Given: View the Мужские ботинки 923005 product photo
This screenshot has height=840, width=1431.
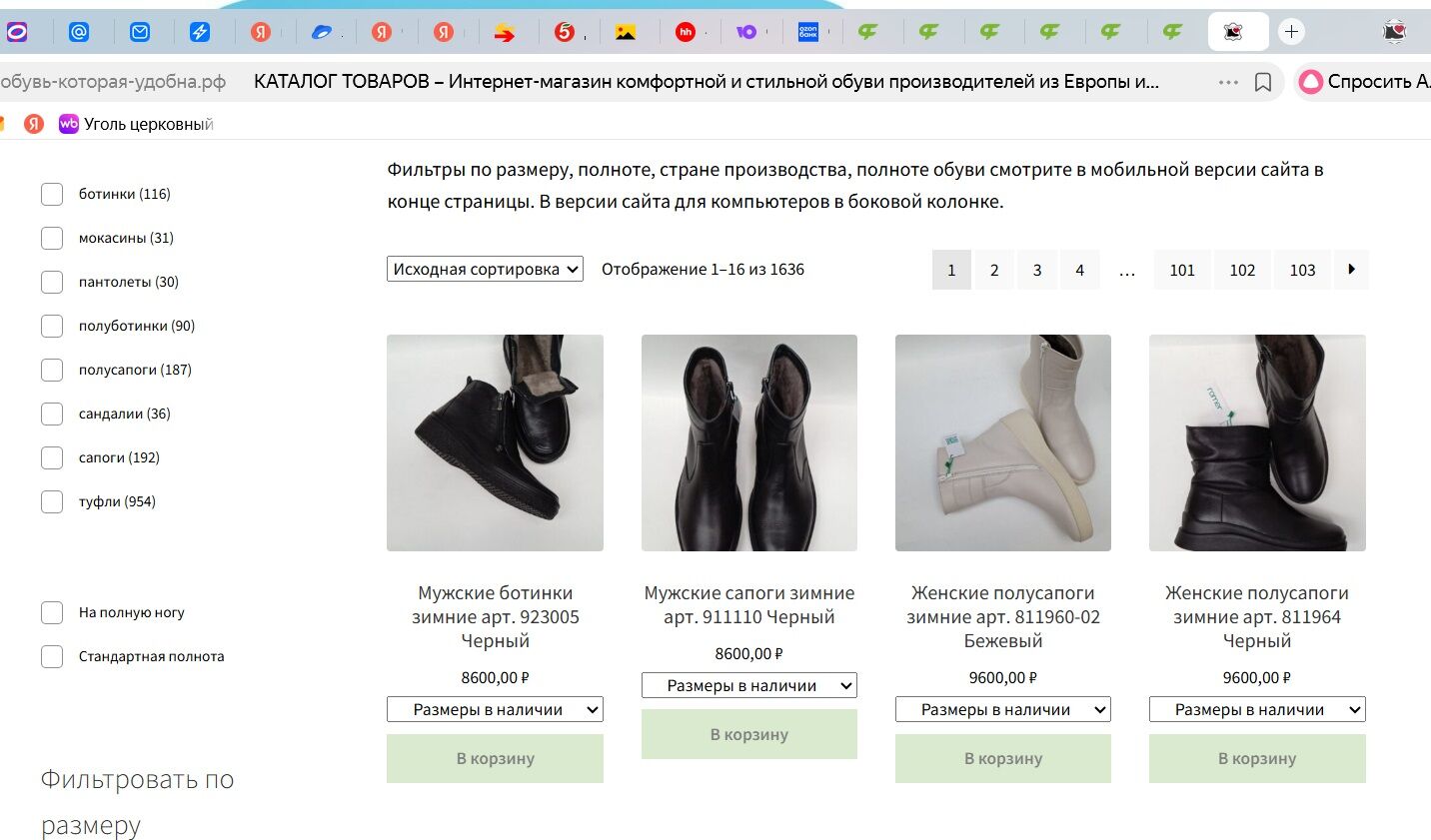Looking at the screenshot, I should pos(495,442).
